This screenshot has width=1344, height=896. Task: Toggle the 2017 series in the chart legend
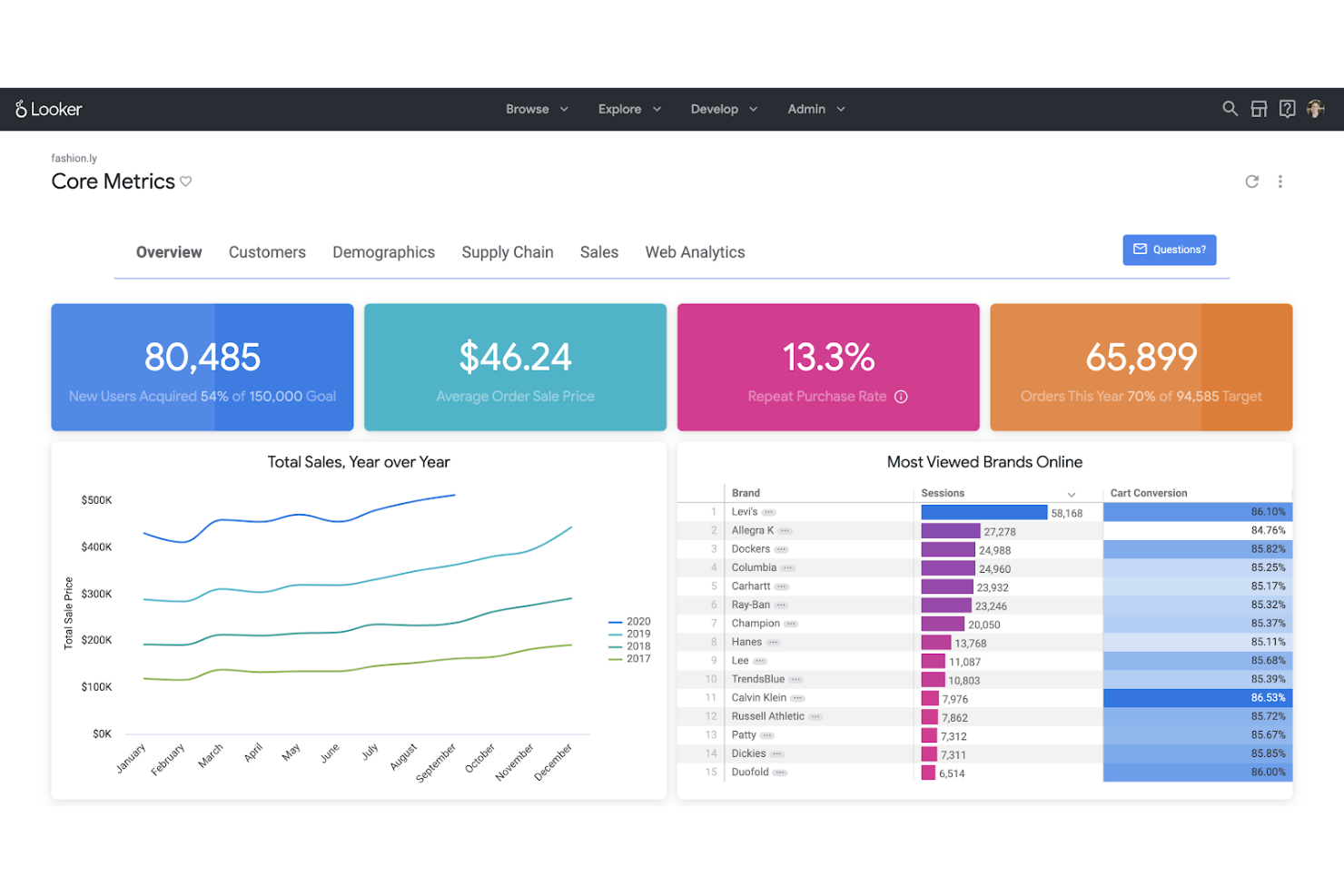click(637, 658)
